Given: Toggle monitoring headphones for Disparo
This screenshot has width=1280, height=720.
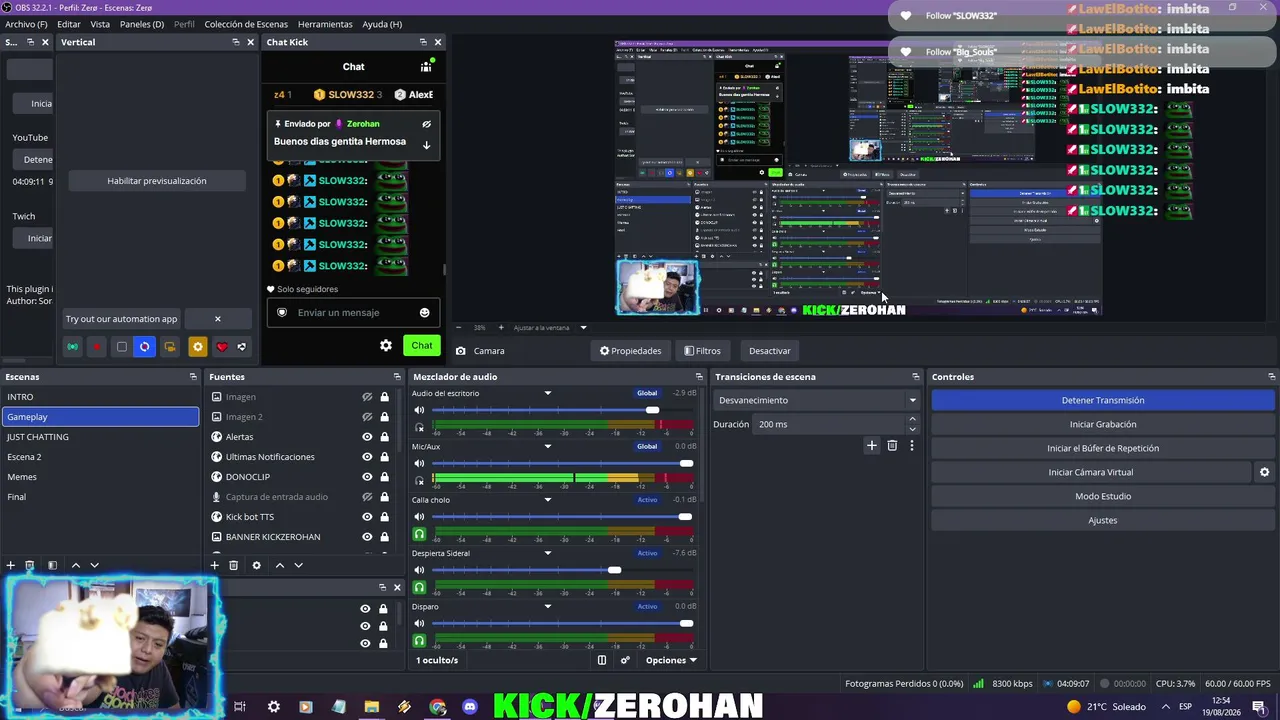Looking at the screenshot, I should [x=419, y=640].
